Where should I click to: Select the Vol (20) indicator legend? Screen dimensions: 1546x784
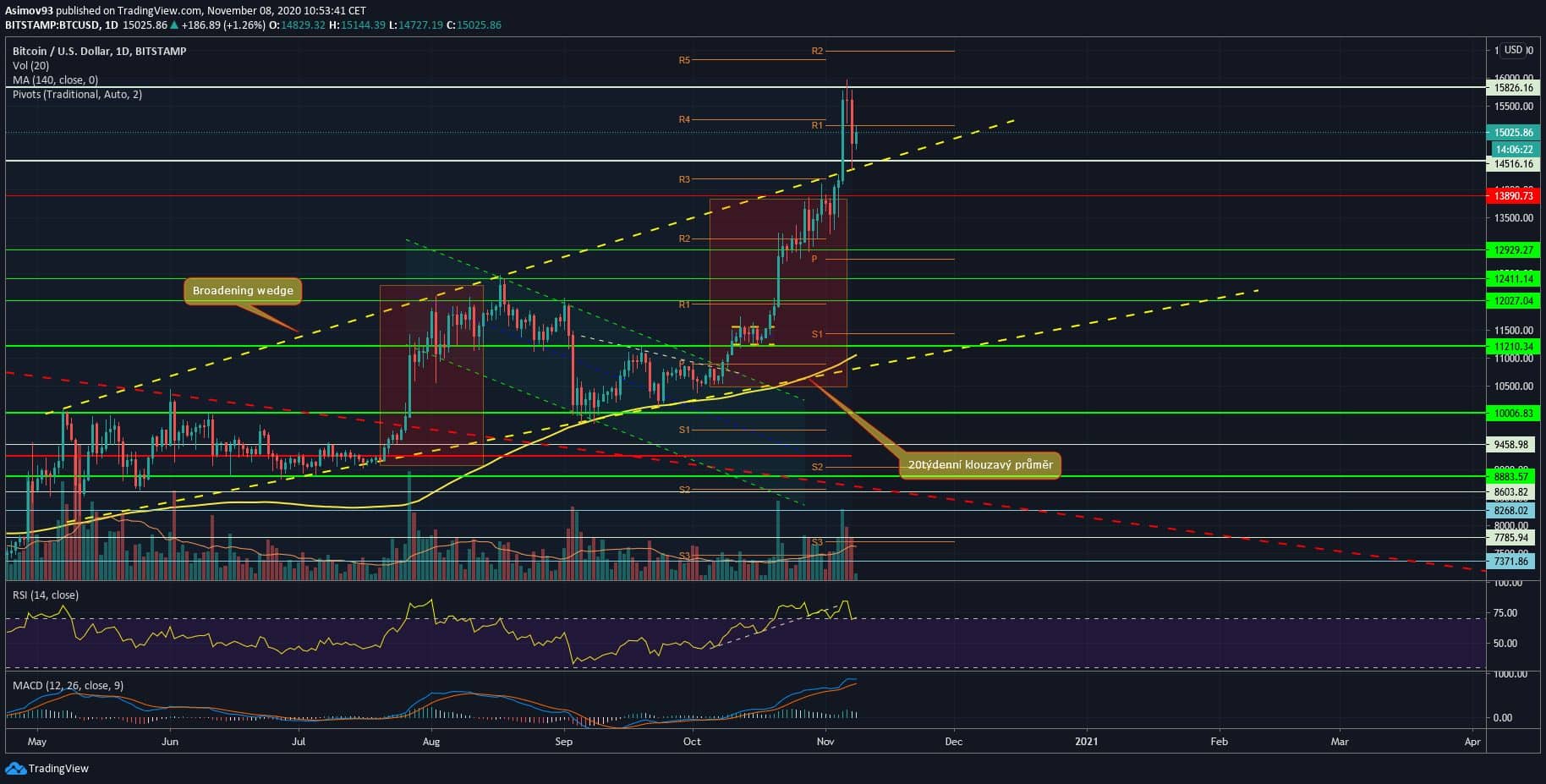pyautogui.click(x=30, y=66)
